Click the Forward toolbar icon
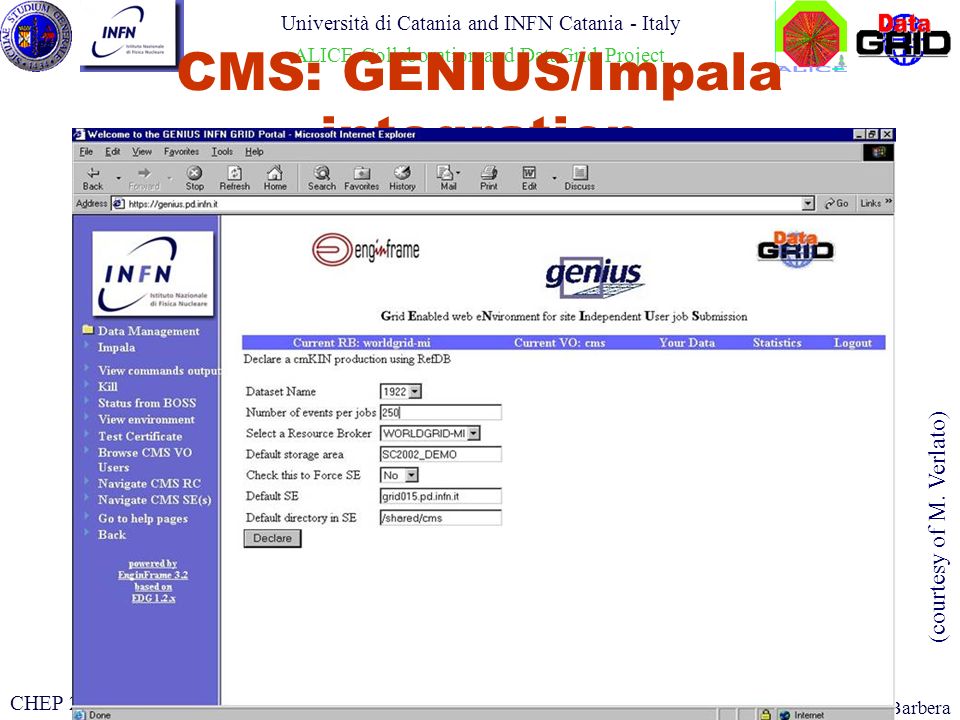The image size is (960, 720). [x=144, y=178]
